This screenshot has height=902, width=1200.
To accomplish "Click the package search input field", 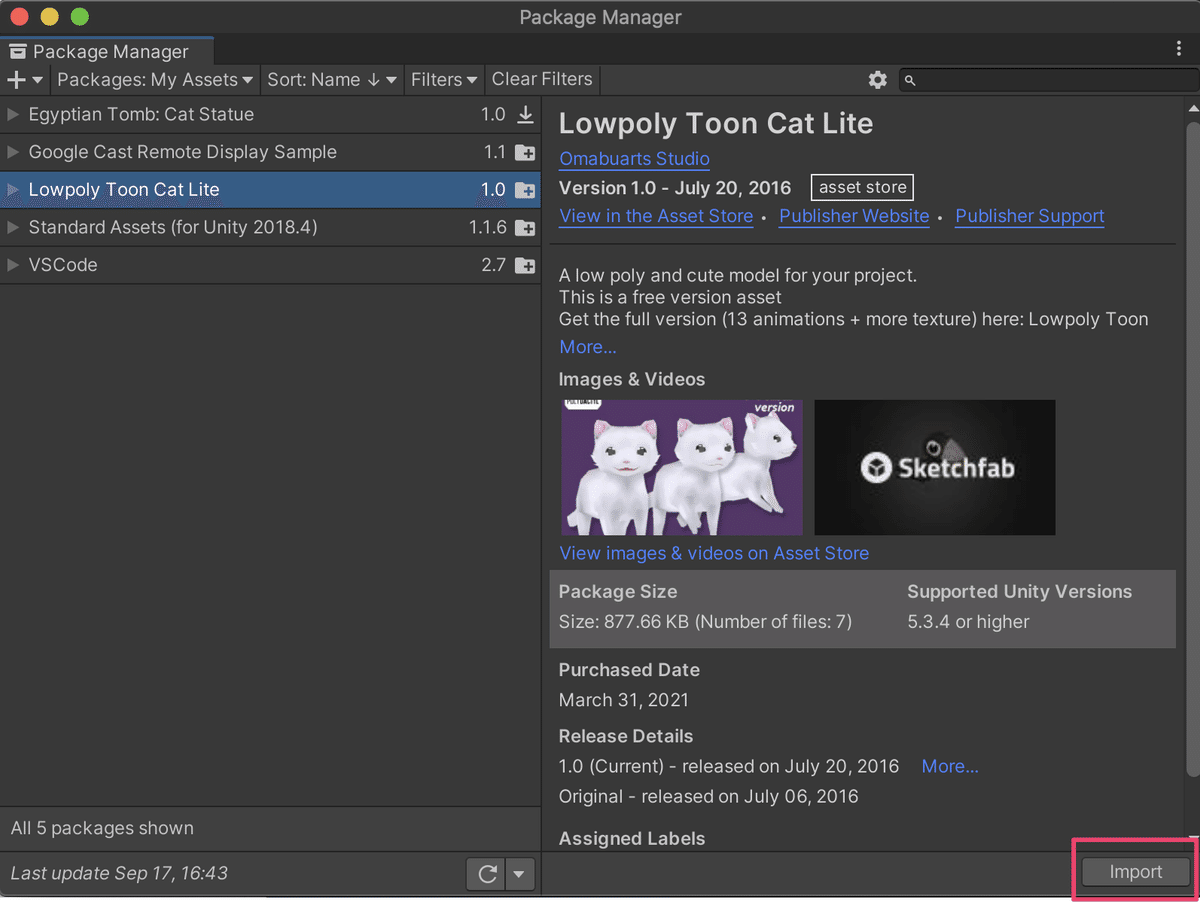I will tap(1050, 80).
